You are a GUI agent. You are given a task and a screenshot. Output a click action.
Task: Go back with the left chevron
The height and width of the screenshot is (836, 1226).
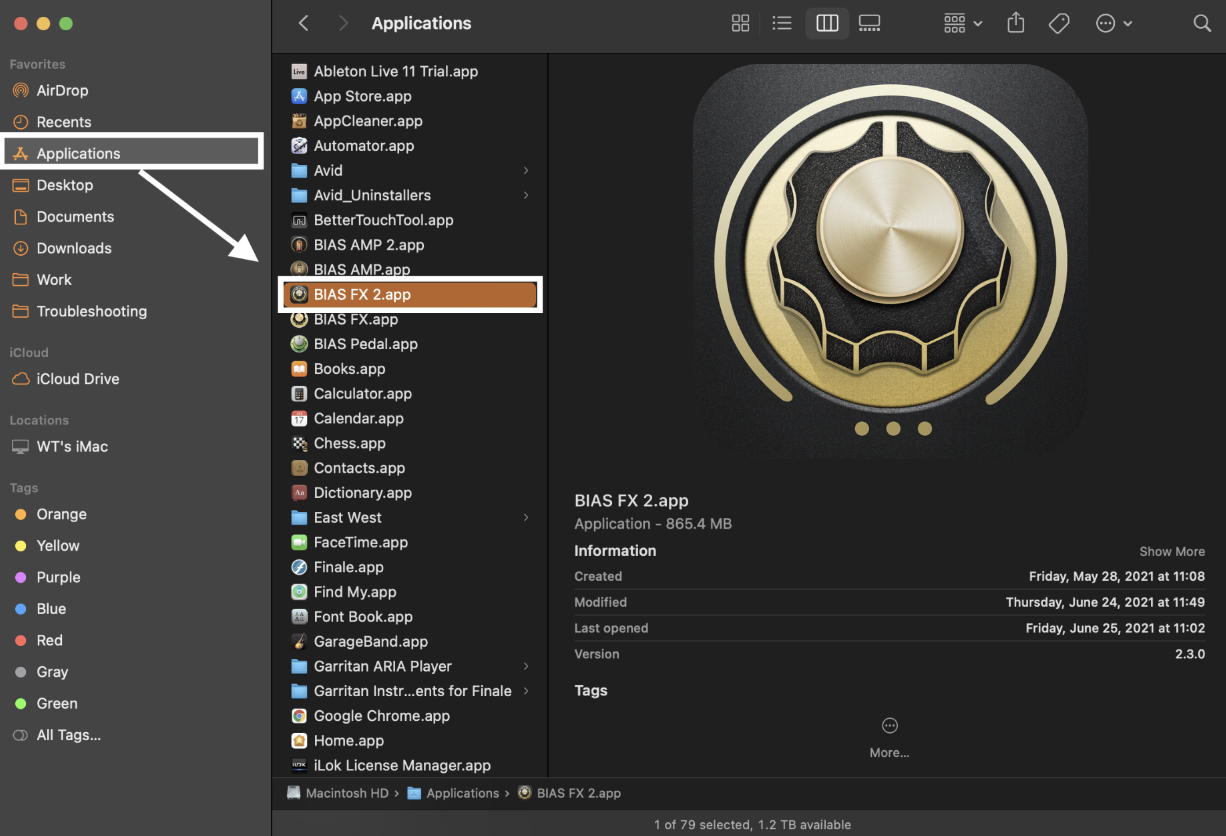pyautogui.click(x=304, y=23)
